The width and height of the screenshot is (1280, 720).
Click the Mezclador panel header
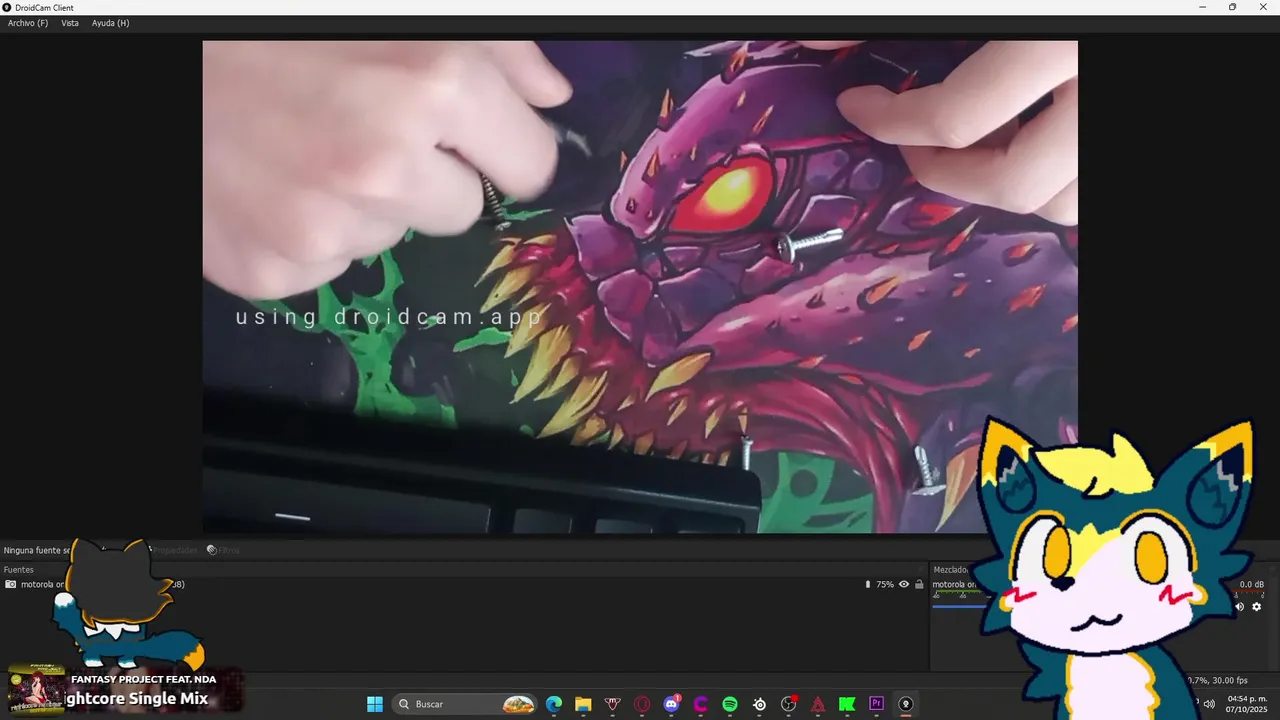coord(951,570)
